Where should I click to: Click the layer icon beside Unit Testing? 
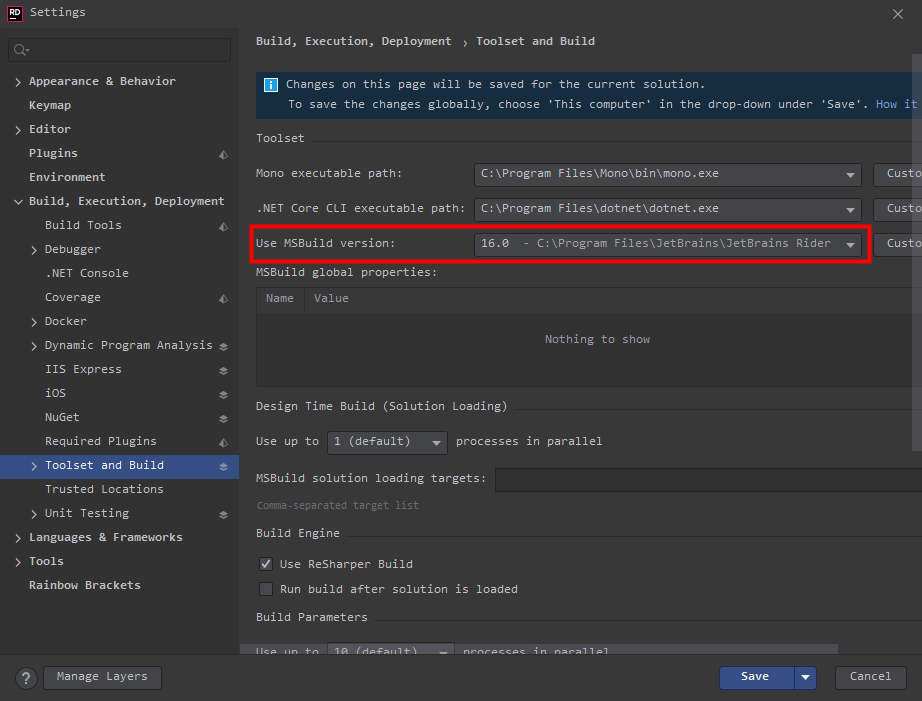tap(223, 515)
